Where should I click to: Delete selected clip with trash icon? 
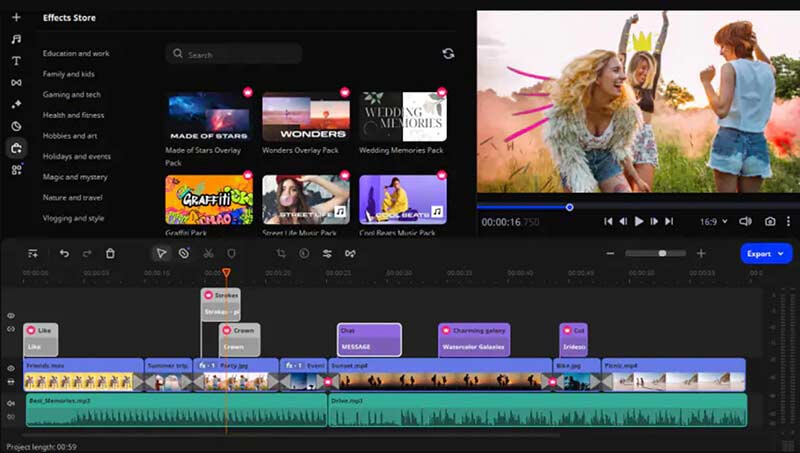(x=110, y=254)
